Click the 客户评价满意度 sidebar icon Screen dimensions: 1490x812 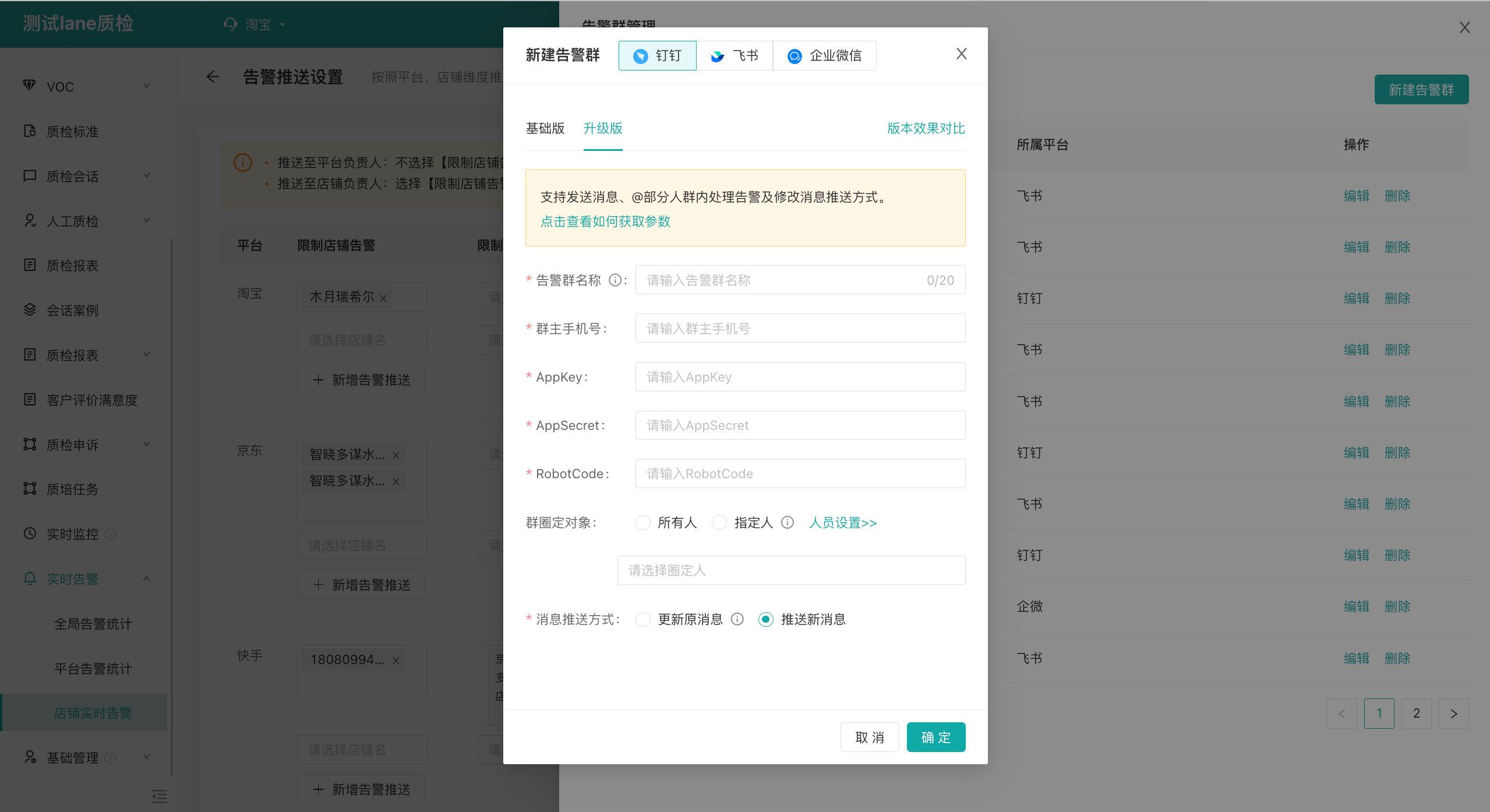pos(30,400)
